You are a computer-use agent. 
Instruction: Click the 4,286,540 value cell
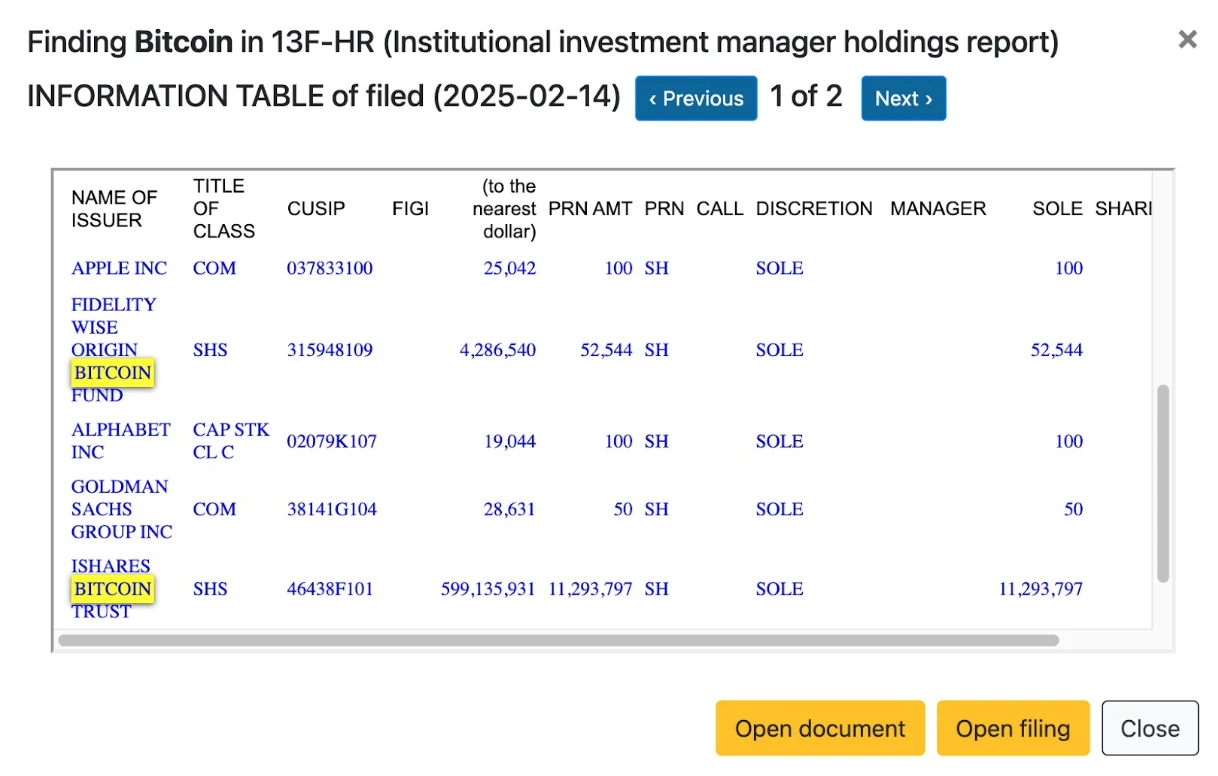point(497,350)
